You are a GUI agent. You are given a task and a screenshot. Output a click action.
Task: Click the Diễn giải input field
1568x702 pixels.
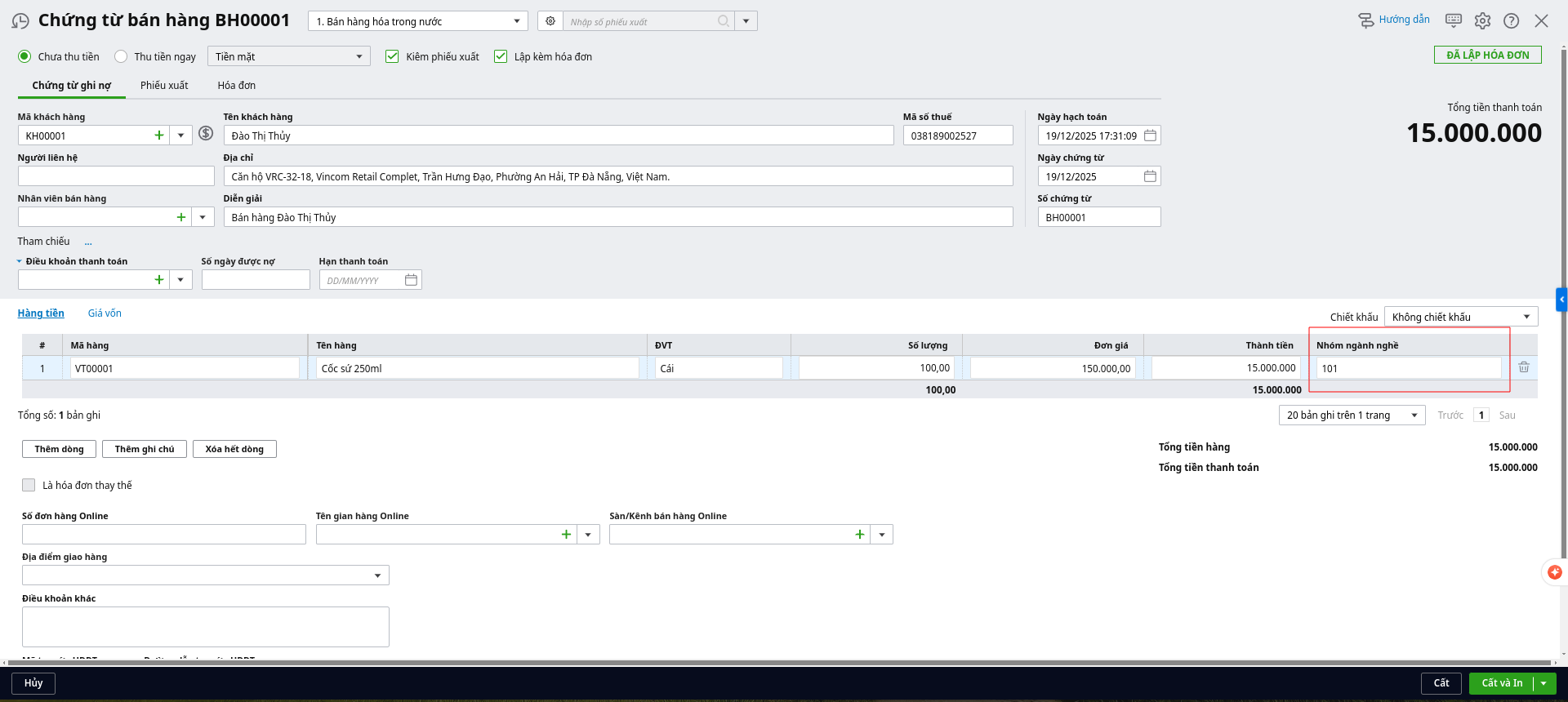click(617, 217)
